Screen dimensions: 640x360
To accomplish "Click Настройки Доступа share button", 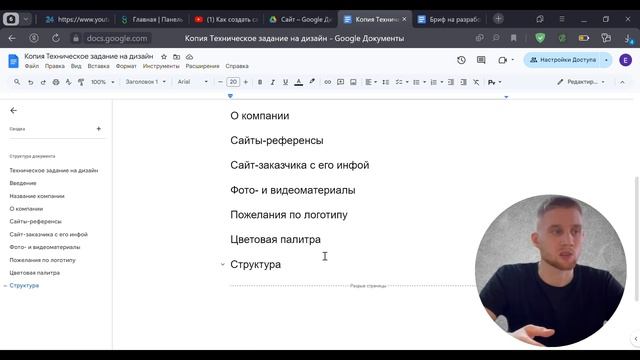I will [x=563, y=60].
